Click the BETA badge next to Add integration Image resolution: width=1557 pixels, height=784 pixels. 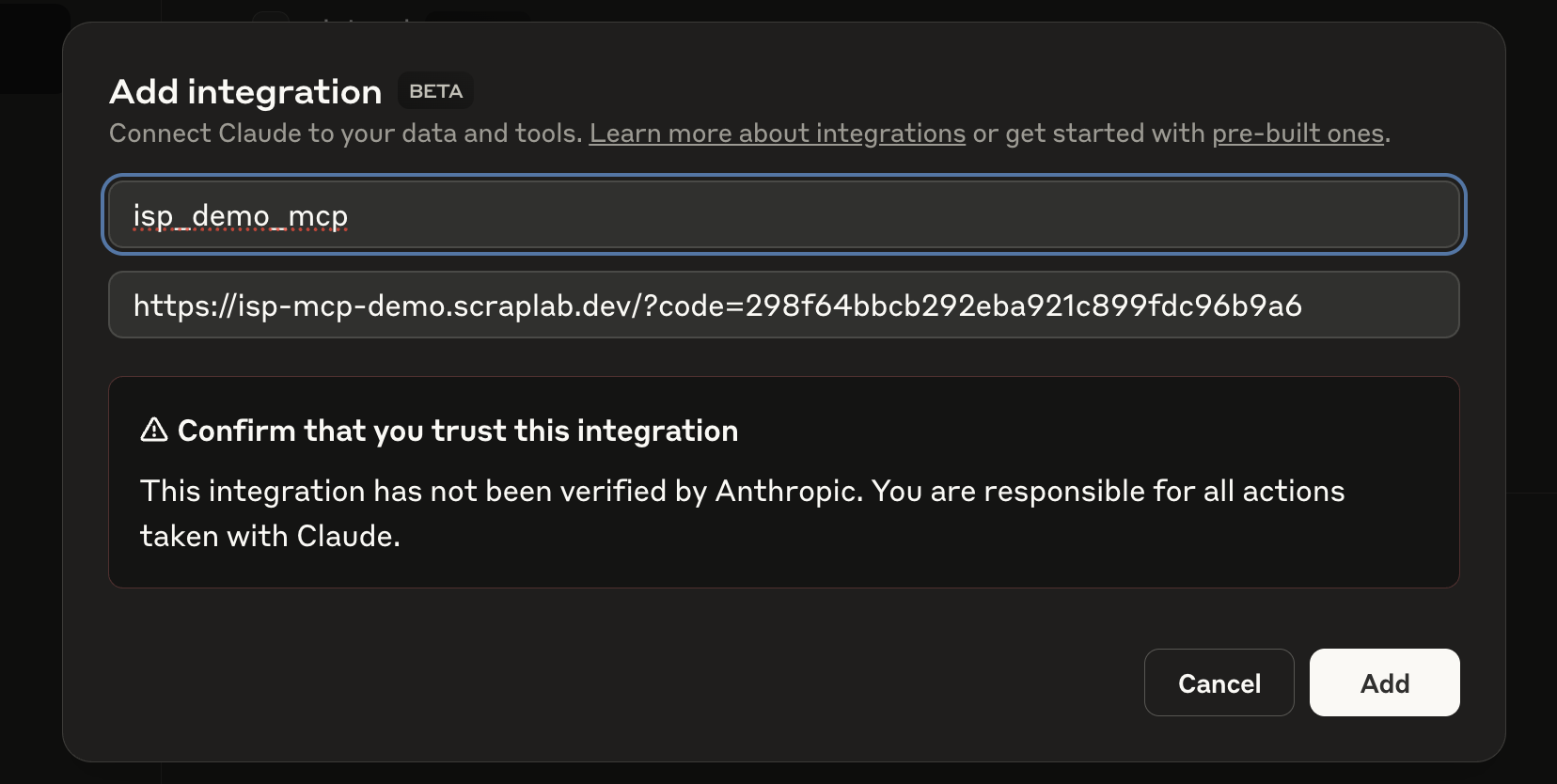coord(434,90)
